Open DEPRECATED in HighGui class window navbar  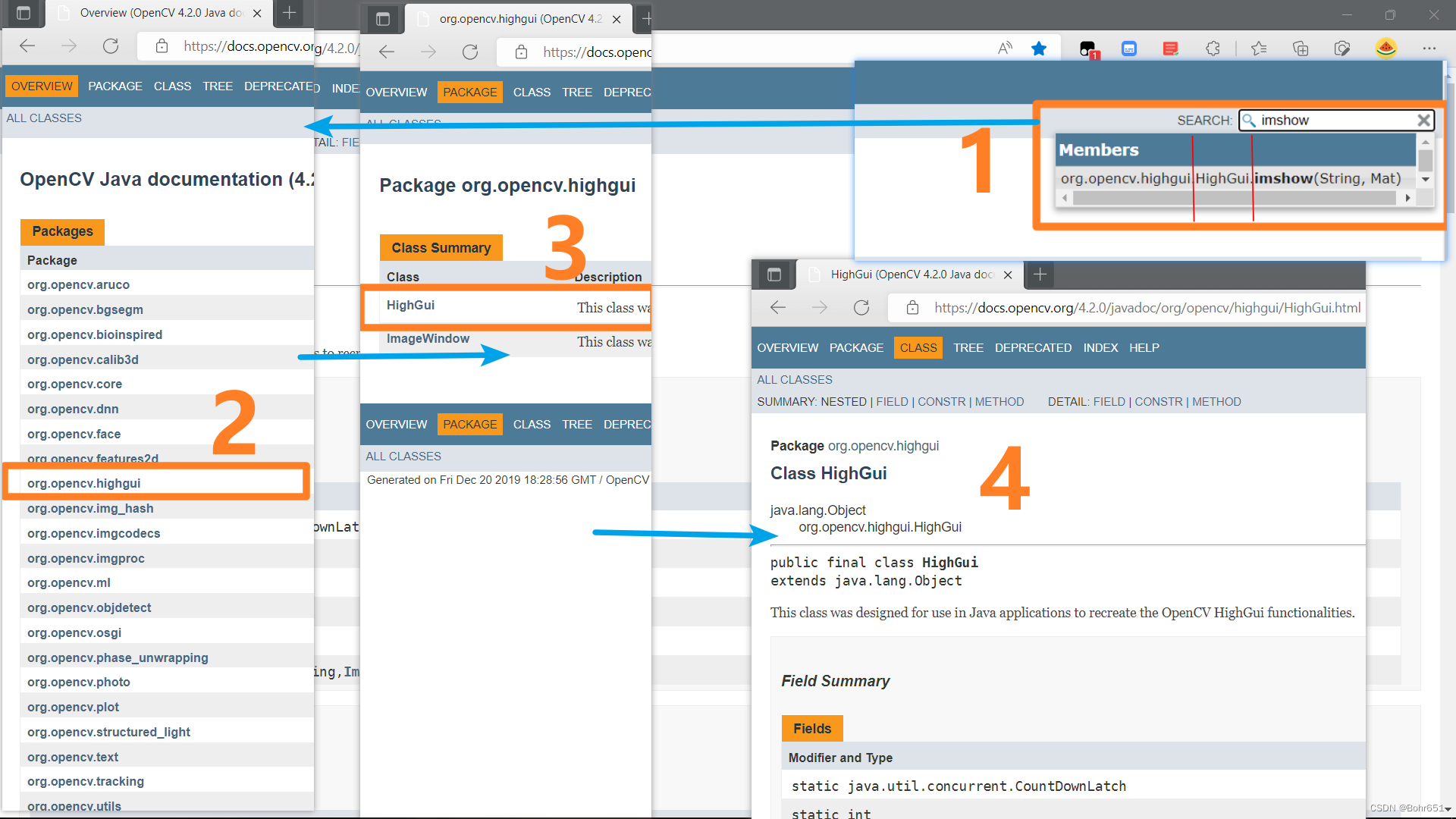click(x=1033, y=347)
